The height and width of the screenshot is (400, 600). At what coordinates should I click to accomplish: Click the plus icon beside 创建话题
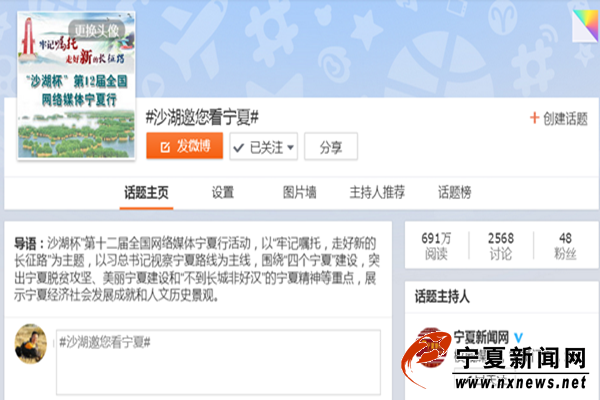(x=534, y=118)
